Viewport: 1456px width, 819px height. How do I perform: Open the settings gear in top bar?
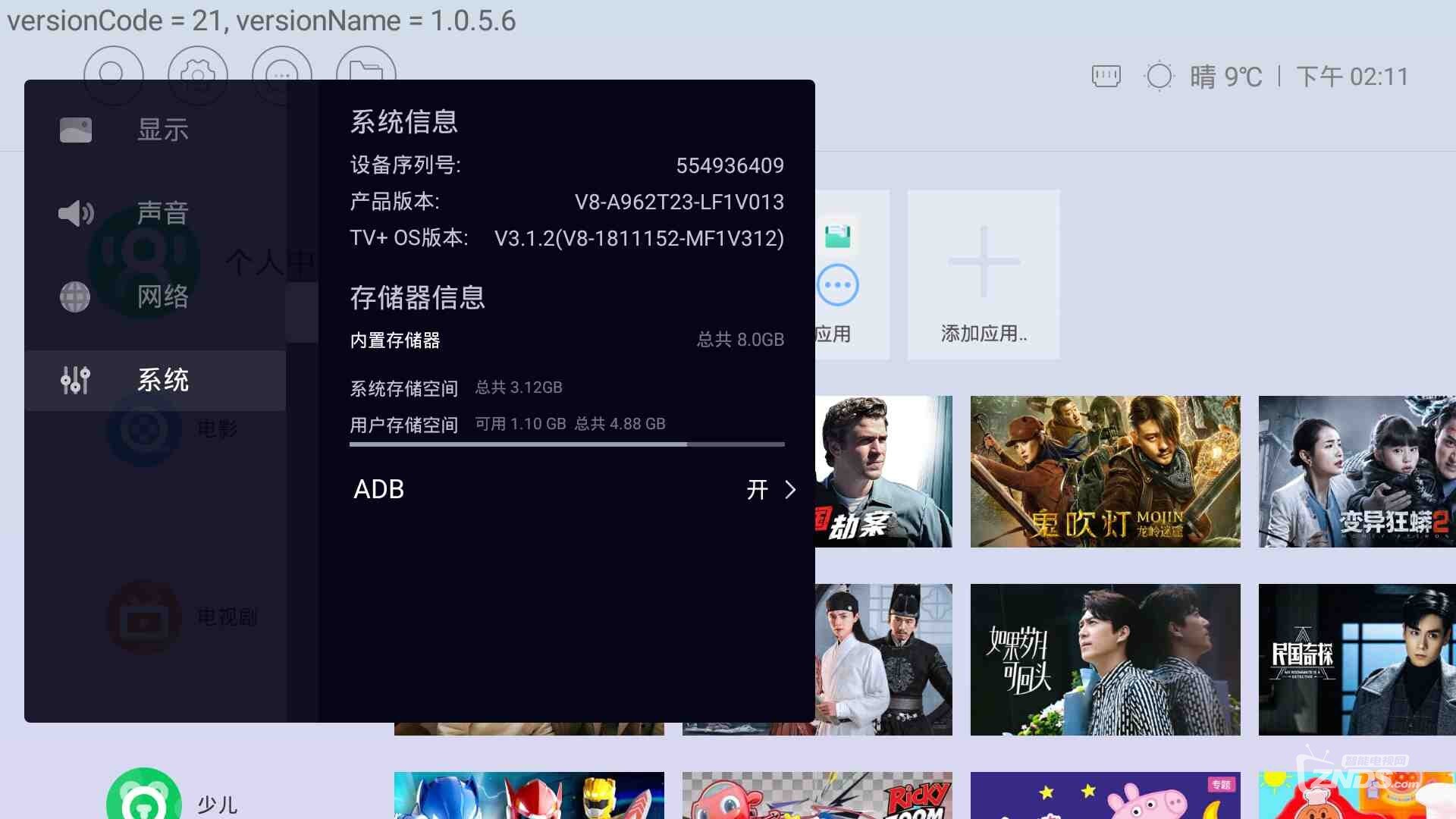(197, 74)
